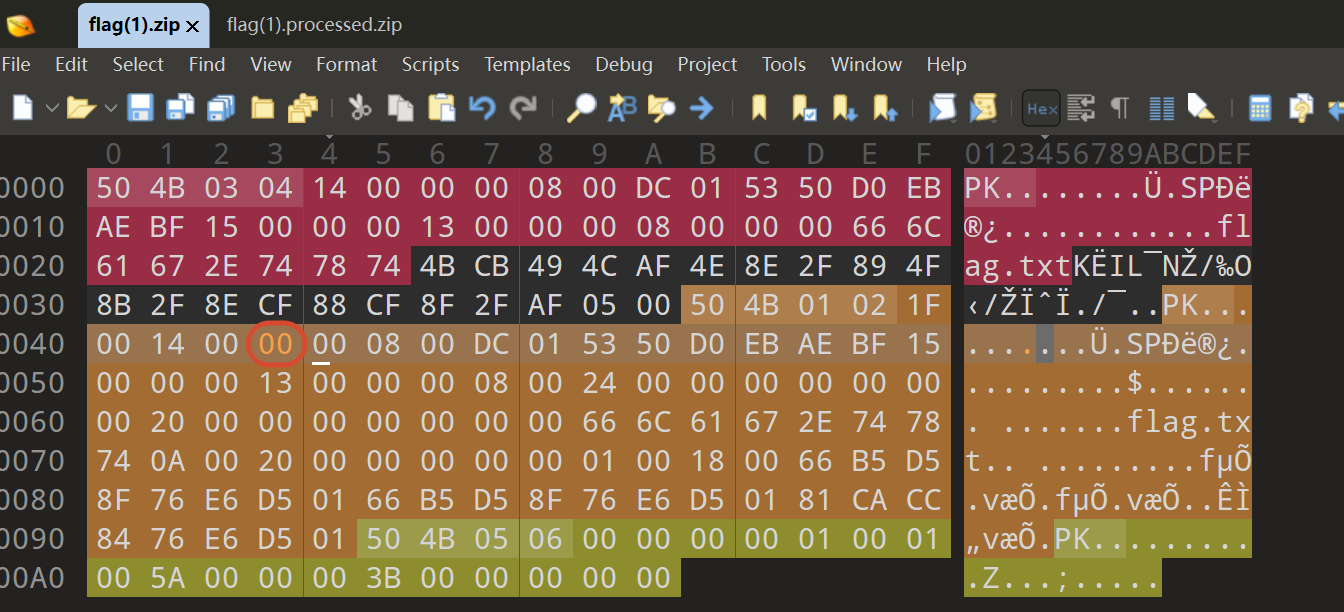Viewport: 1344px width, 612px height.
Task: Click the highlighter marker icon
Action: click(x=1201, y=107)
